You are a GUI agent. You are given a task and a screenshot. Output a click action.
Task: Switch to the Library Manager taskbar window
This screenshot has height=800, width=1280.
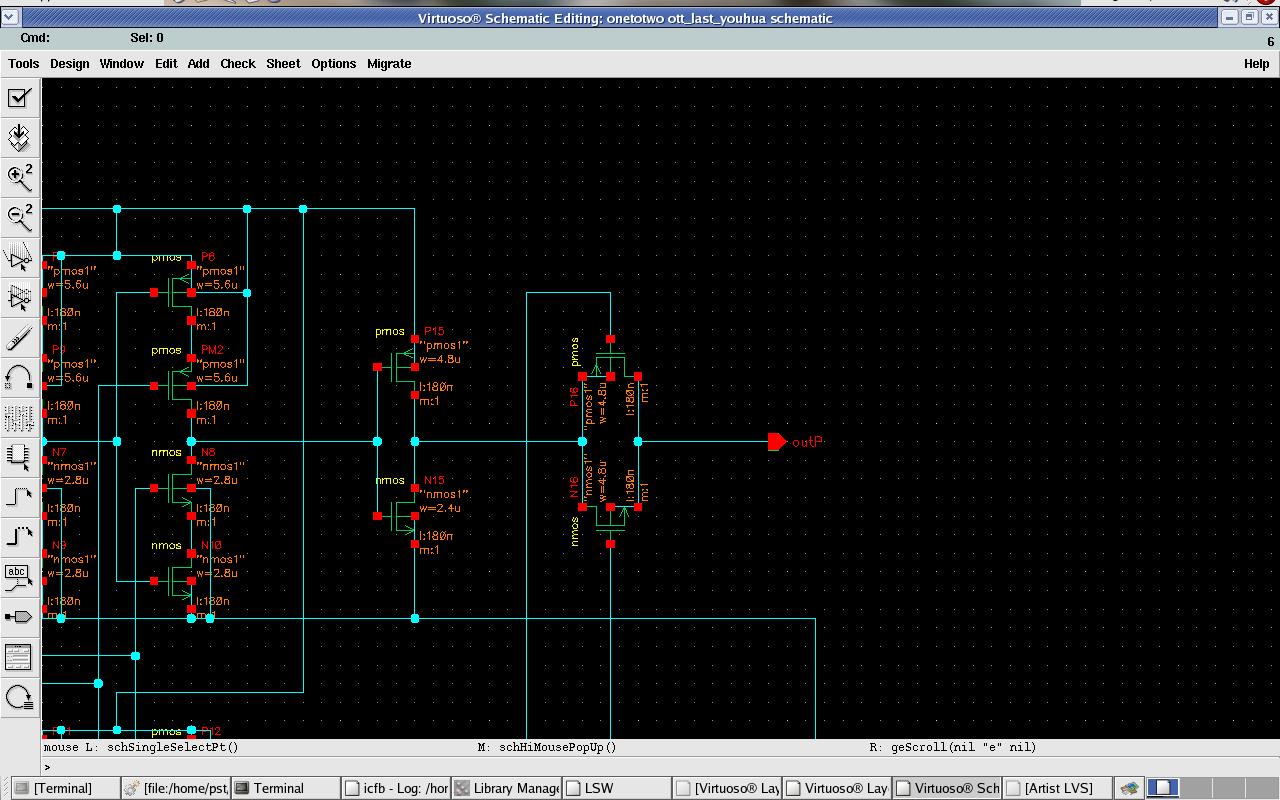506,788
